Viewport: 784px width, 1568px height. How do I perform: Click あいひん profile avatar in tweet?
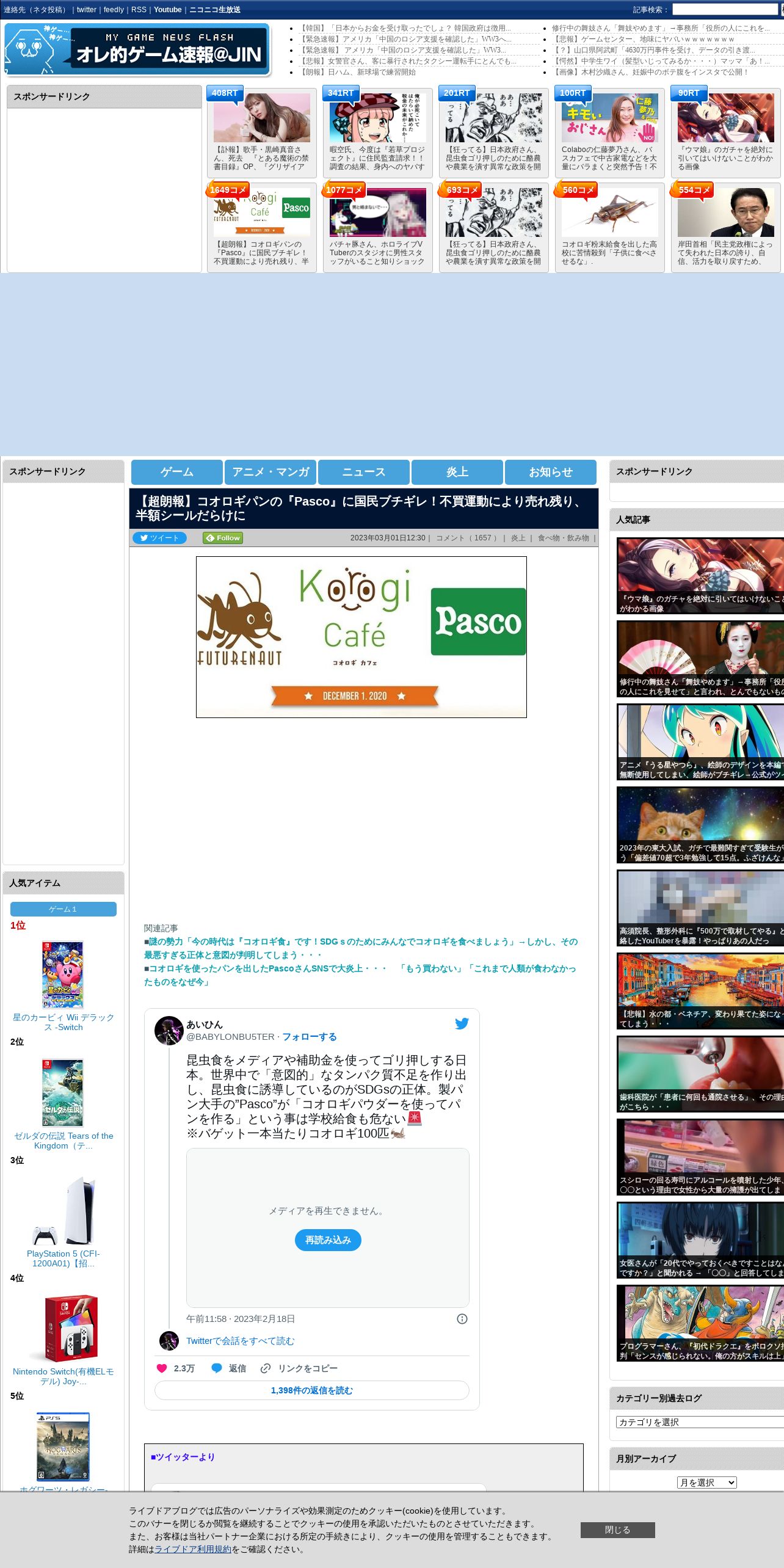(x=169, y=1031)
